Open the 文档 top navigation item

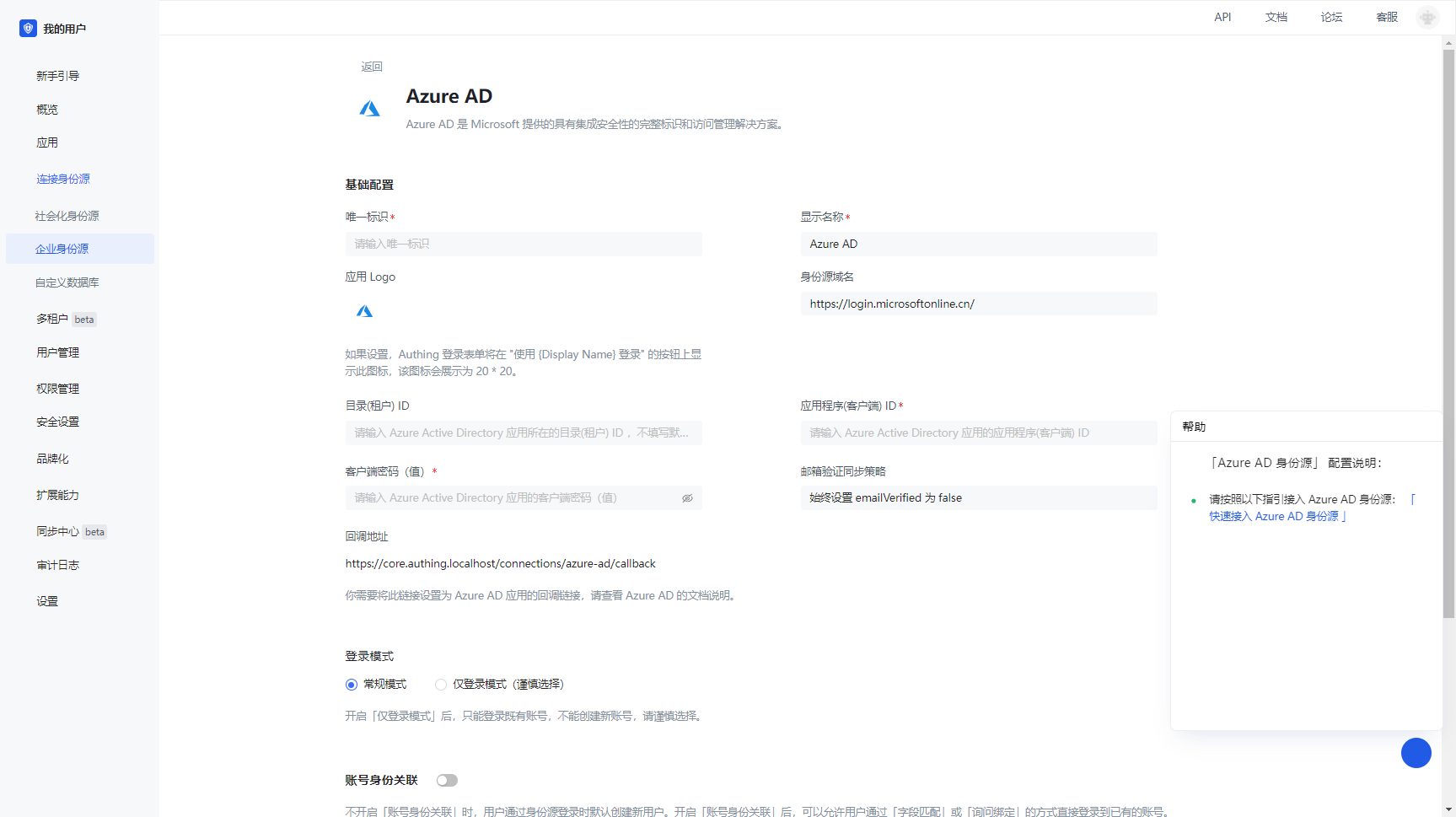point(1276,17)
